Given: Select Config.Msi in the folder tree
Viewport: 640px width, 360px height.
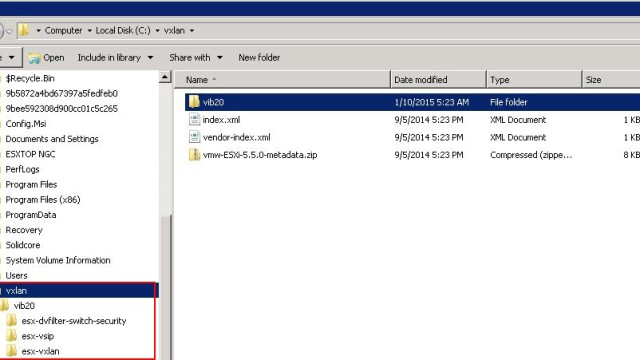Looking at the screenshot, I should [26, 123].
